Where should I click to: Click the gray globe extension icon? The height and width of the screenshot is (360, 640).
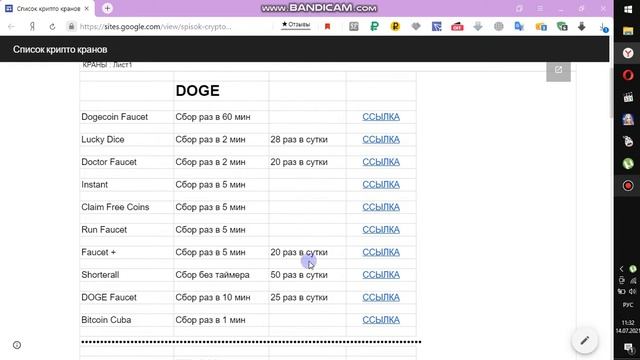(498, 27)
